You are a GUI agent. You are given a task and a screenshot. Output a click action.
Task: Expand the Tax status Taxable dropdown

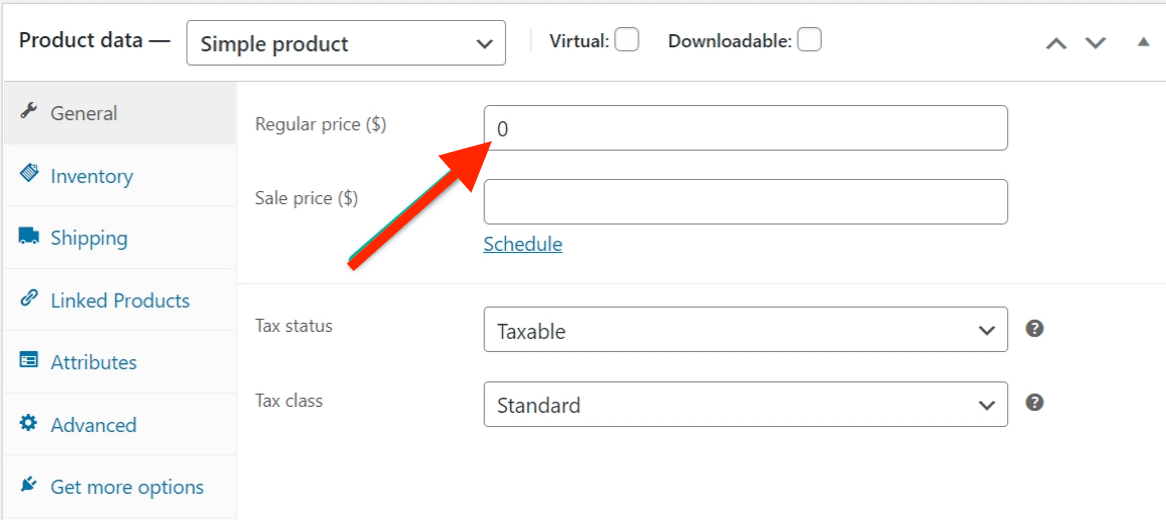[x=745, y=330]
